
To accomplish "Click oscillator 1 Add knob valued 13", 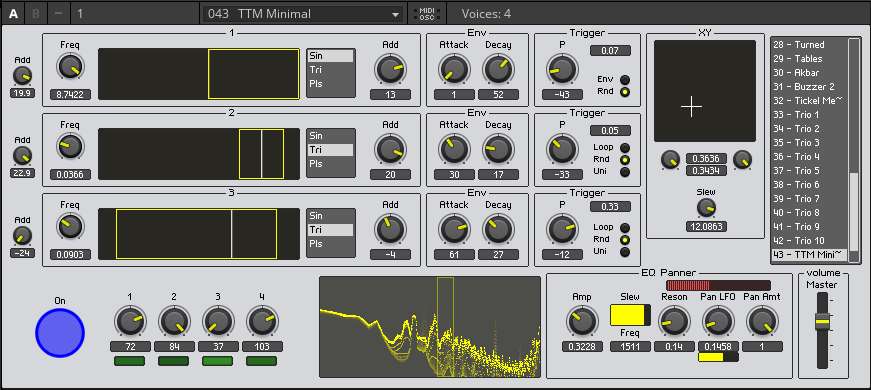I will click(x=391, y=70).
